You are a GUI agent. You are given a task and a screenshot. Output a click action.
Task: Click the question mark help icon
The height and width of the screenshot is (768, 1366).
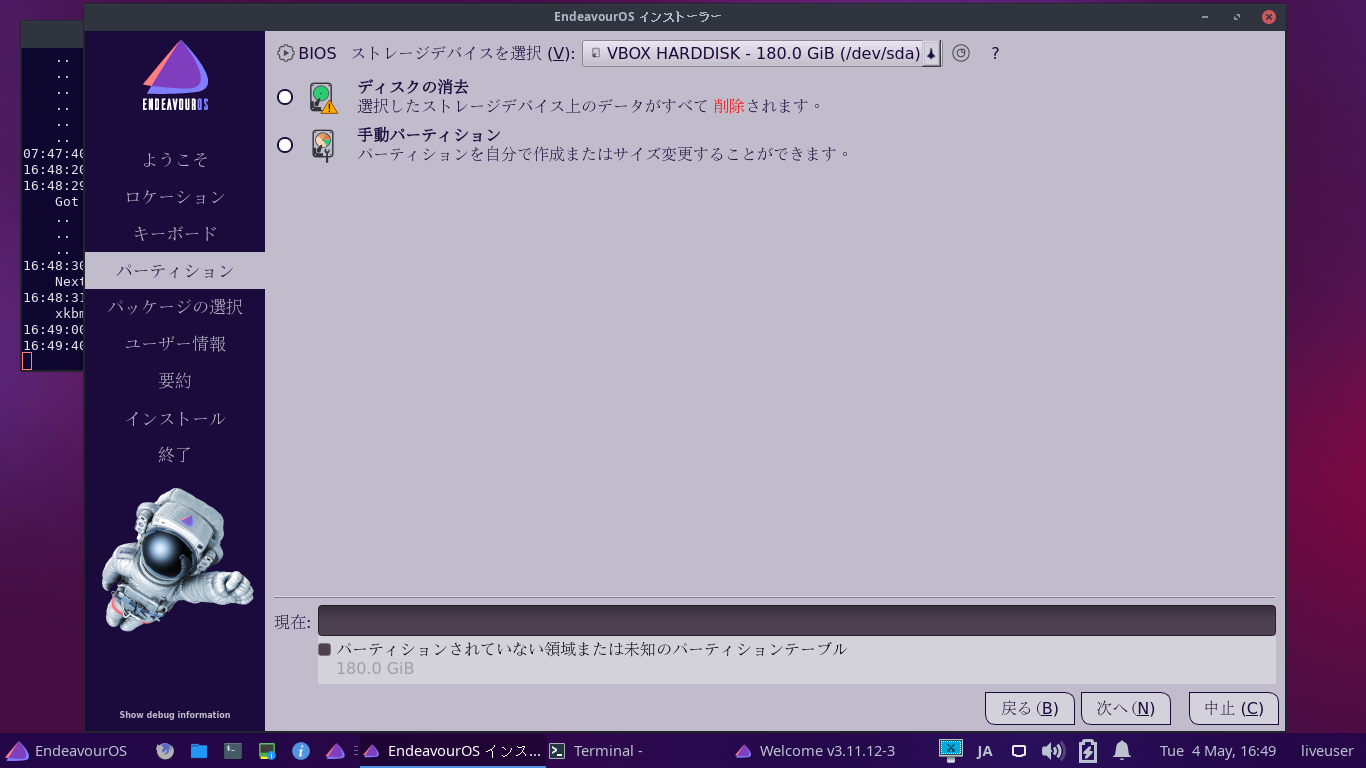(995, 54)
